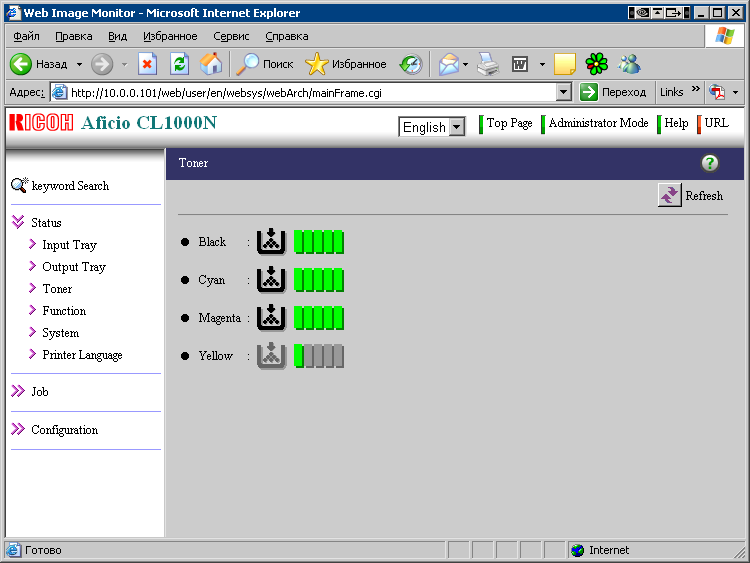The width and height of the screenshot is (750, 563).
Task: Click the Cyan toner level bar
Action: 319,280
